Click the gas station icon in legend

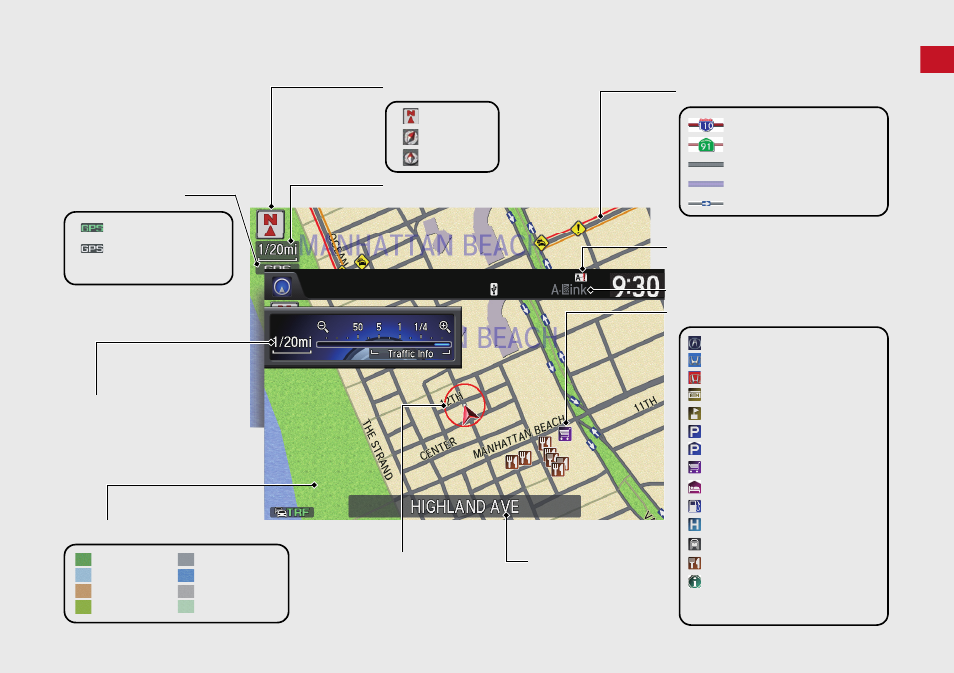(694, 506)
